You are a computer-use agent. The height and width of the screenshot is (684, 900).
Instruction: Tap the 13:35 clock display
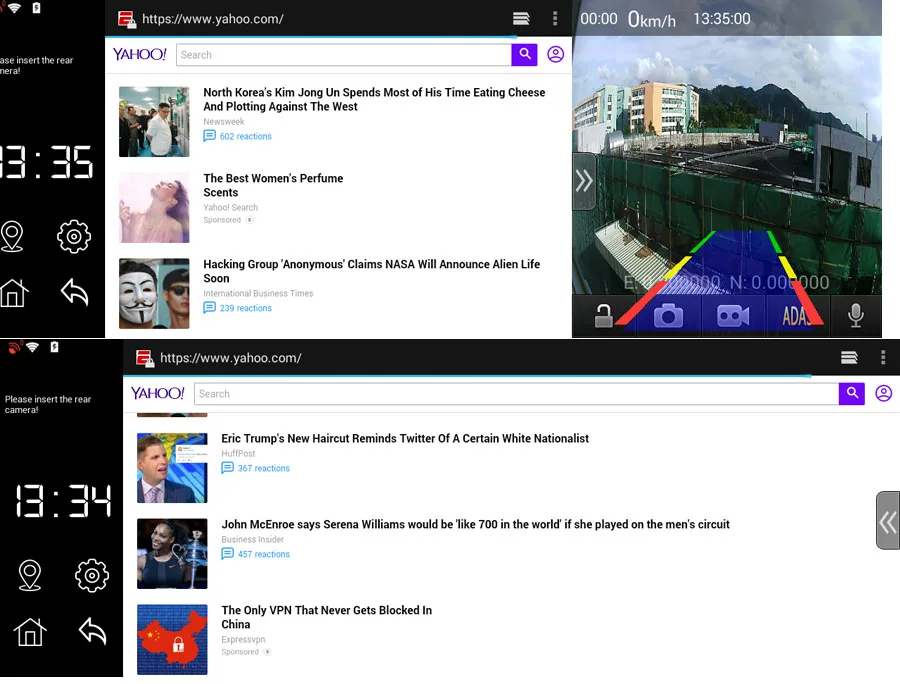pyautogui.click(x=46, y=162)
